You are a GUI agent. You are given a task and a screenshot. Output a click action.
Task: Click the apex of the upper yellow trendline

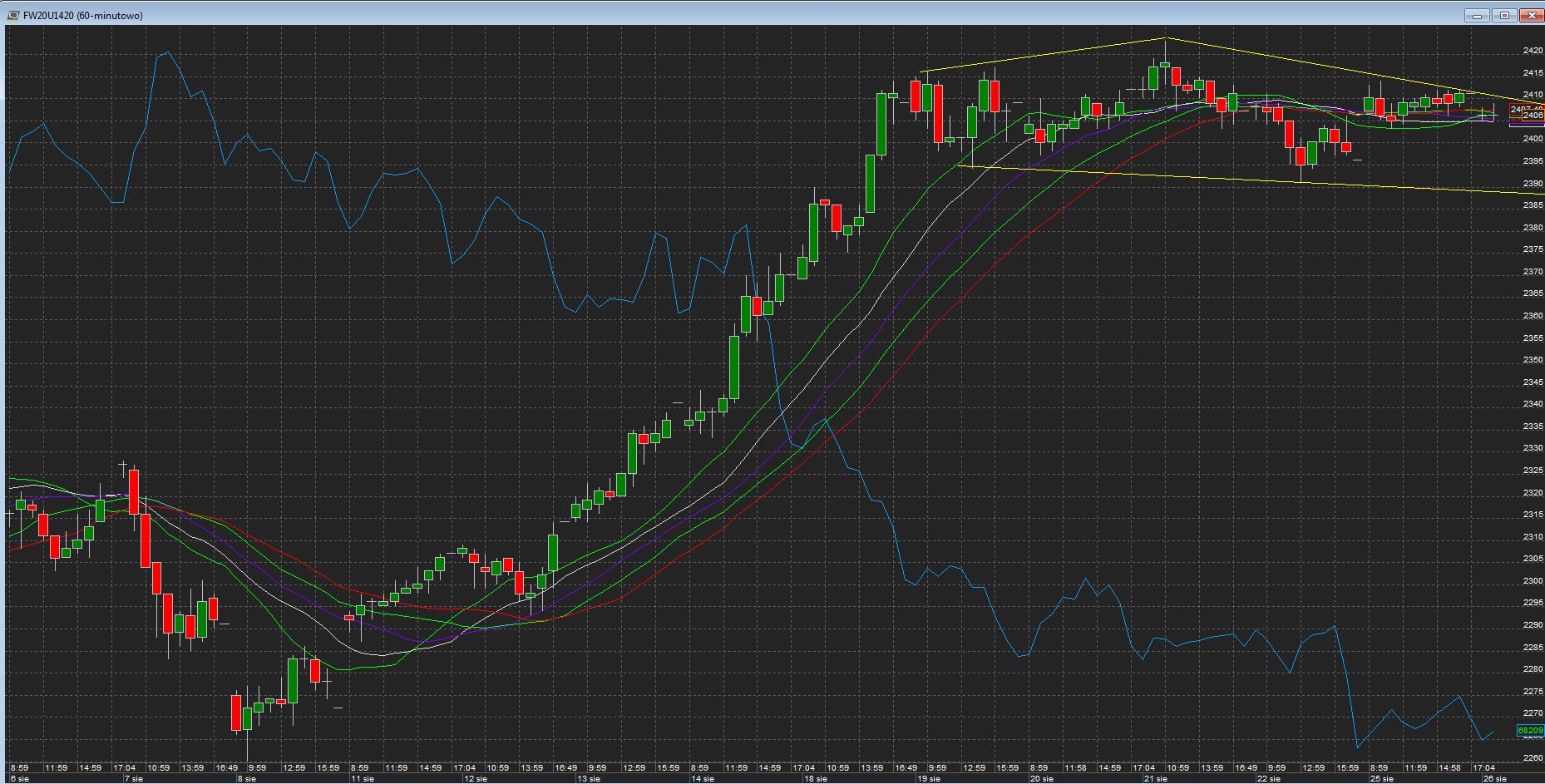[1166, 38]
